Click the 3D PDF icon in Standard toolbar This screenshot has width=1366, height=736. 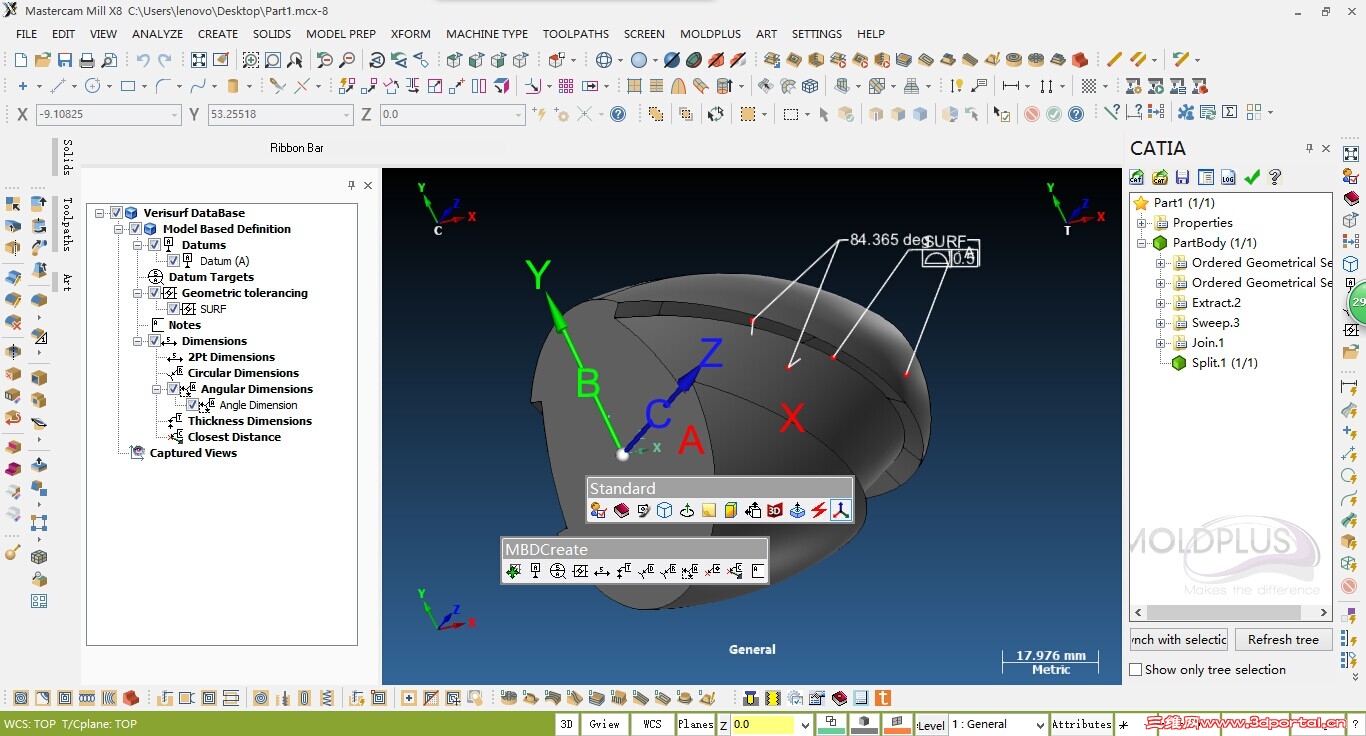coord(775,510)
